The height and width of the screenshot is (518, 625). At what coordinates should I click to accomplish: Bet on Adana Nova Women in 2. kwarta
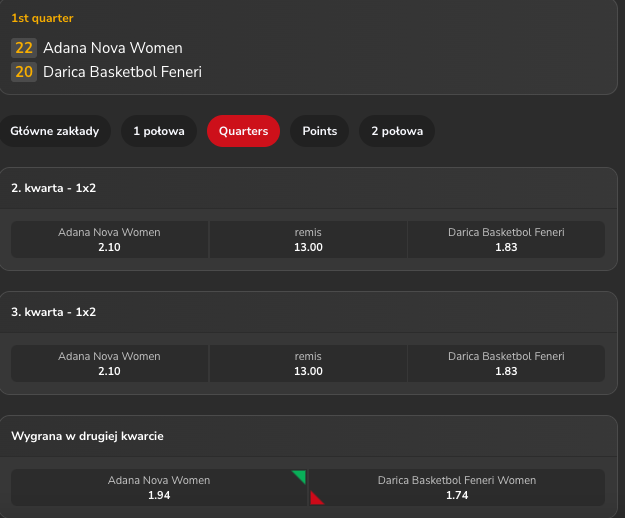(x=109, y=240)
